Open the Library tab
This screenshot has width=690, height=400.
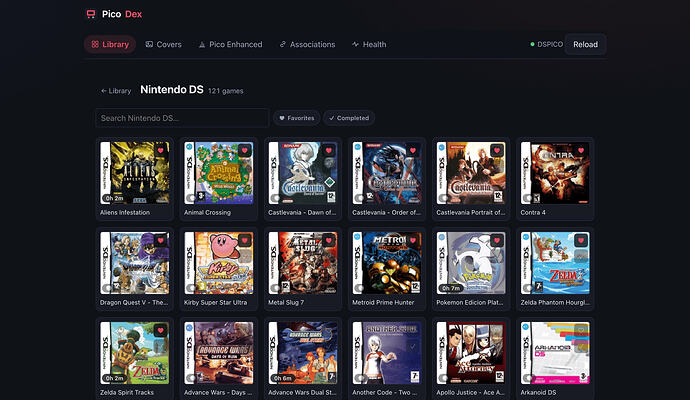(110, 44)
